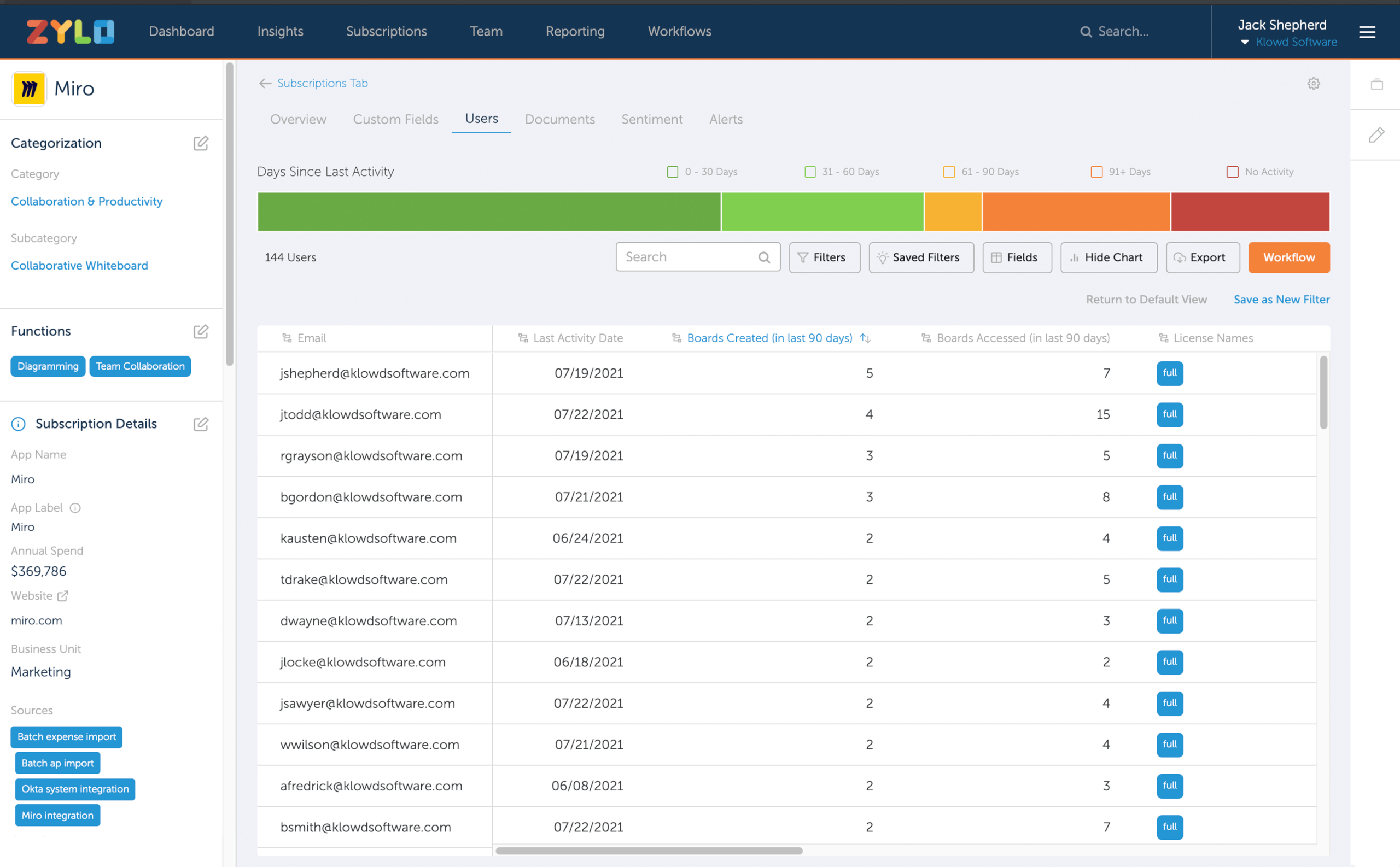Open Team menu
Image resolution: width=1400 pixels, height=867 pixels.
click(486, 32)
